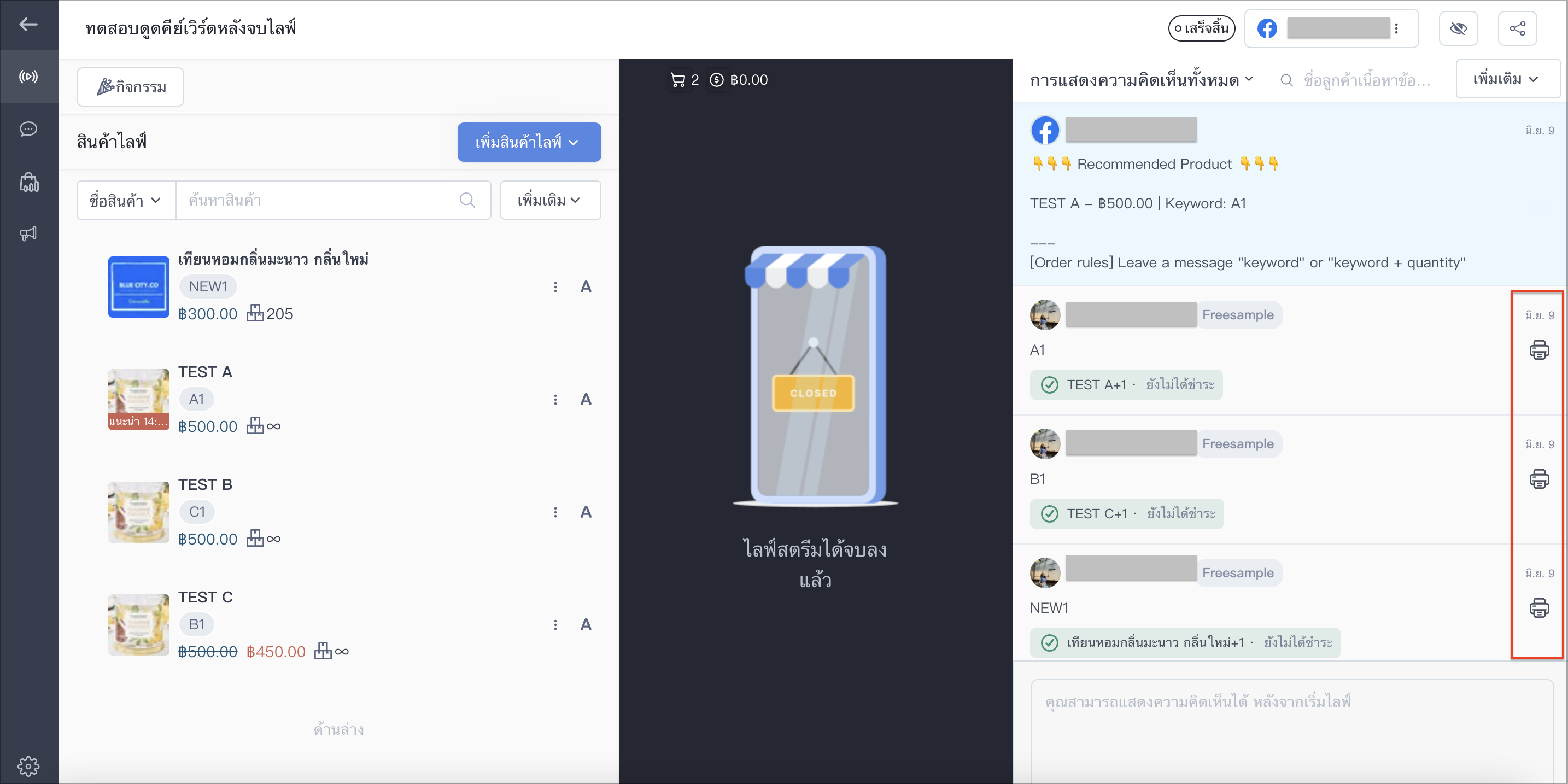The height and width of the screenshot is (784, 1568).
Task: Click the A icon for TEST B
Action: click(x=586, y=512)
